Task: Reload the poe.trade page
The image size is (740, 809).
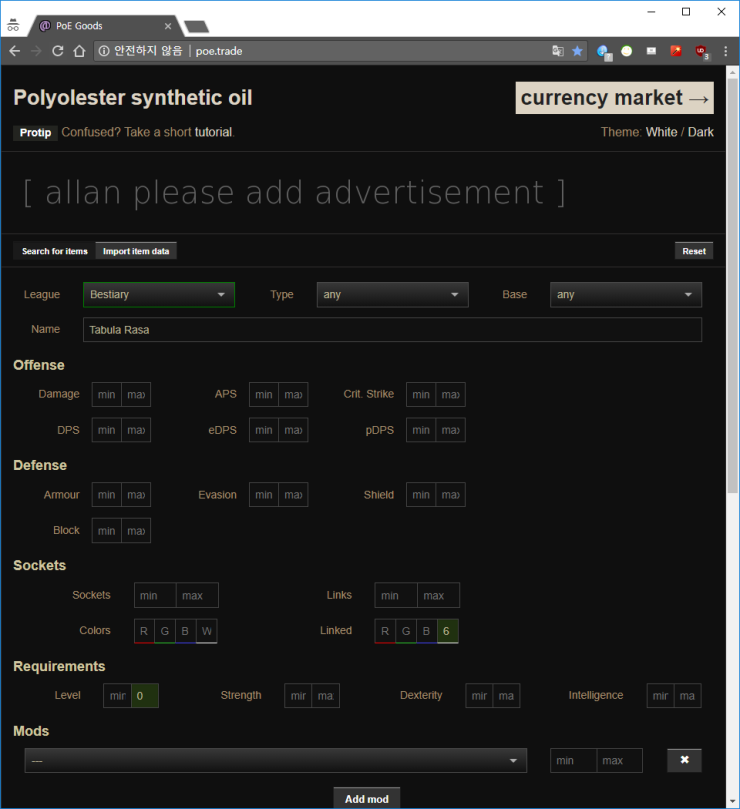Action: (x=58, y=51)
